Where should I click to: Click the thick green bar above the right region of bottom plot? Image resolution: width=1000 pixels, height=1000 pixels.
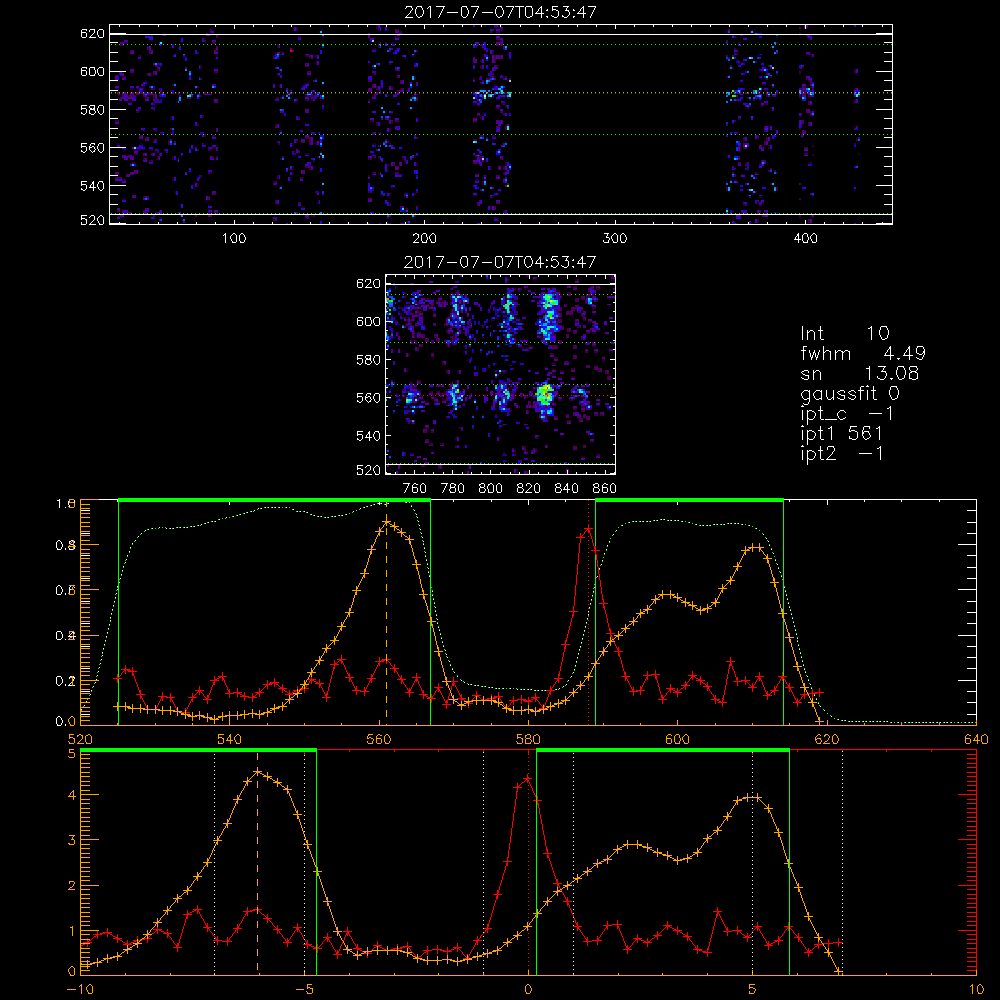coord(663,750)
